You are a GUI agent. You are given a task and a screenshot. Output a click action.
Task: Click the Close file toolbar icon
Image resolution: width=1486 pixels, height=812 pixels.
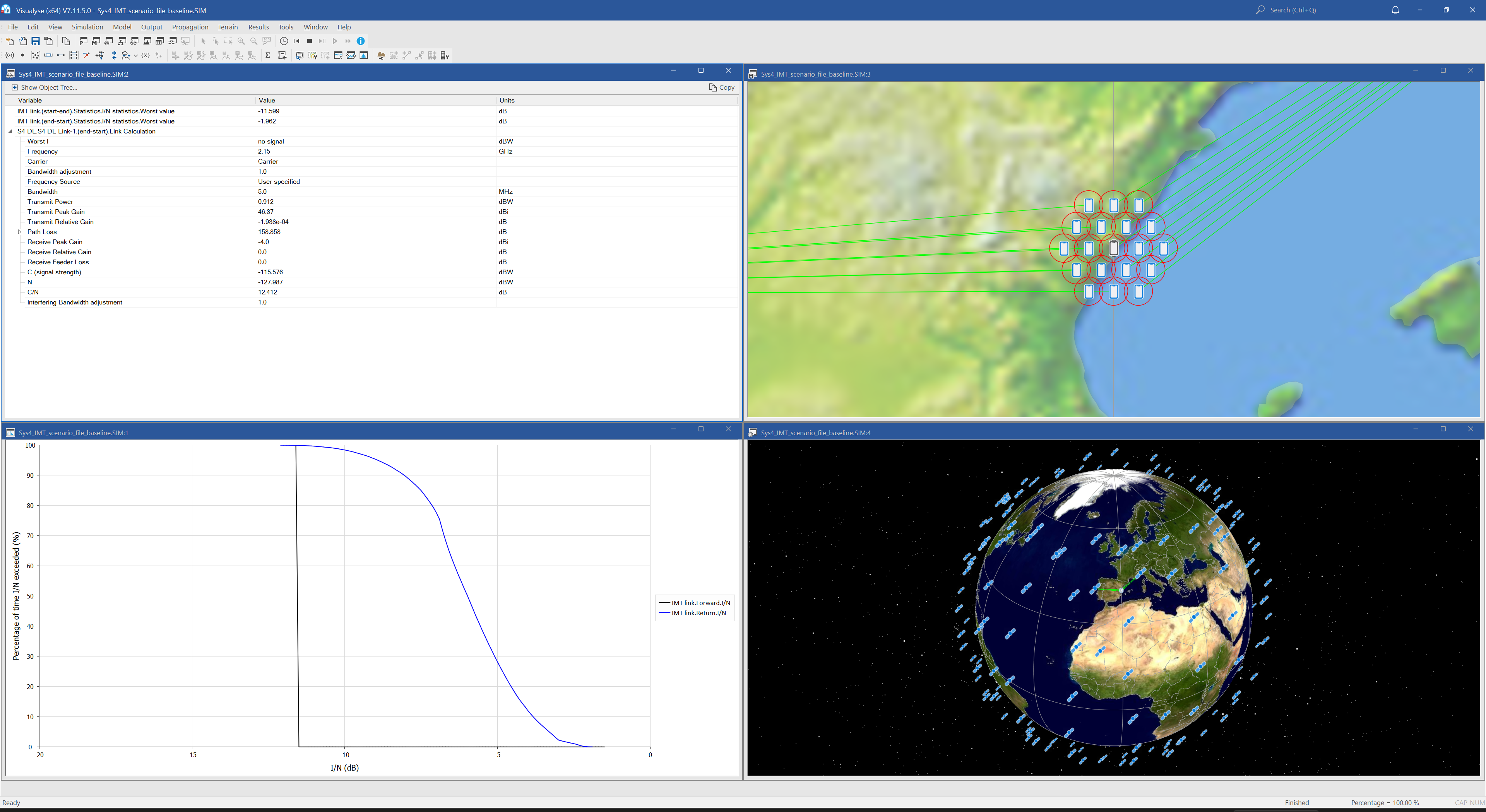pyautogui.click(x=48, y=41)
